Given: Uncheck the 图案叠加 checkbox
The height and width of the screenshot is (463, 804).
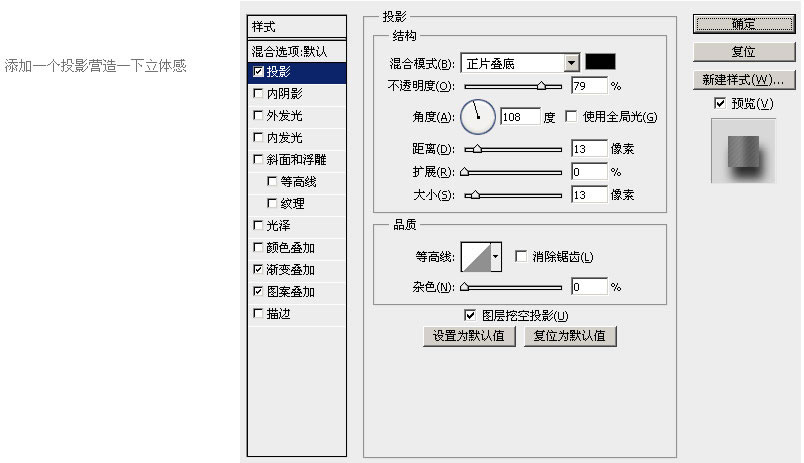Looking at the screenshot, I should point(258,291).
